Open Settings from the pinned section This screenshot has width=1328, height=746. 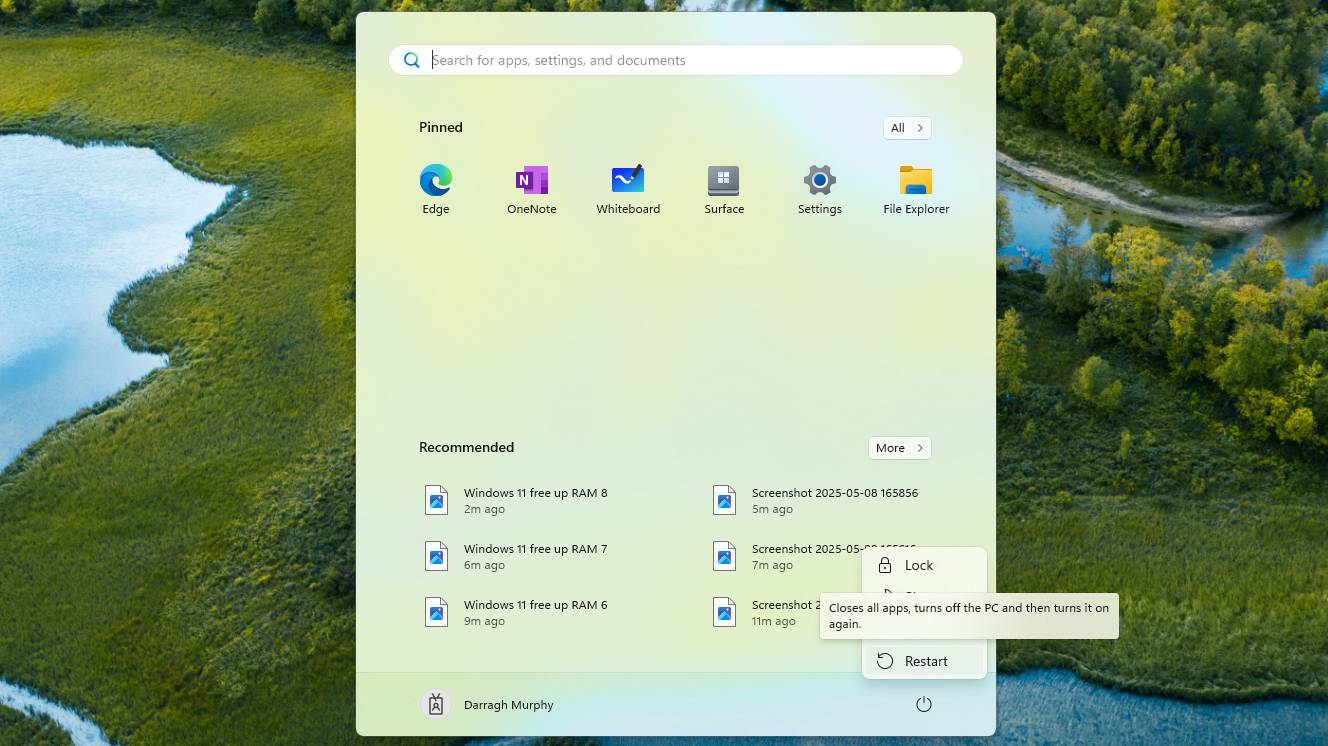[819, 180]
